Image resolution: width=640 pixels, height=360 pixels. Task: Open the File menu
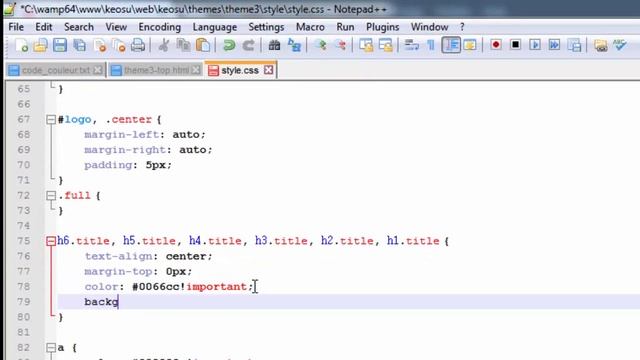(x=16, y=27)
